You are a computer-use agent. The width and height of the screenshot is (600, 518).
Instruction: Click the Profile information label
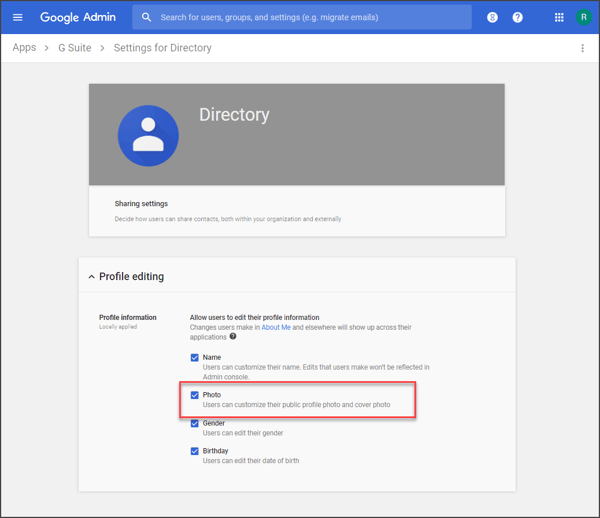pyautogui.click(x=128, y=317)
